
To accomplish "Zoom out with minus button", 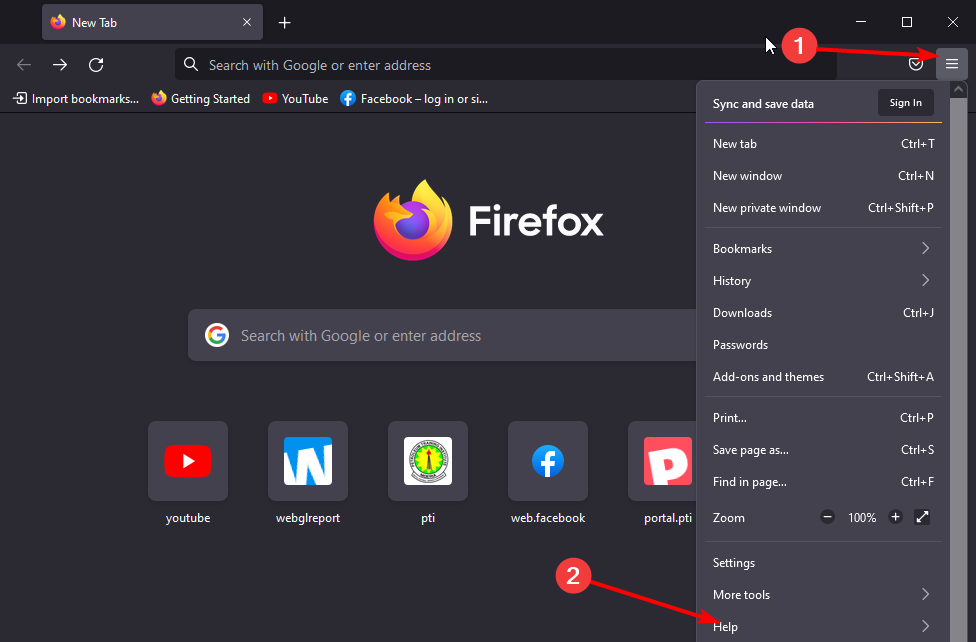I will pyautogui.click(x=827, y=517).
